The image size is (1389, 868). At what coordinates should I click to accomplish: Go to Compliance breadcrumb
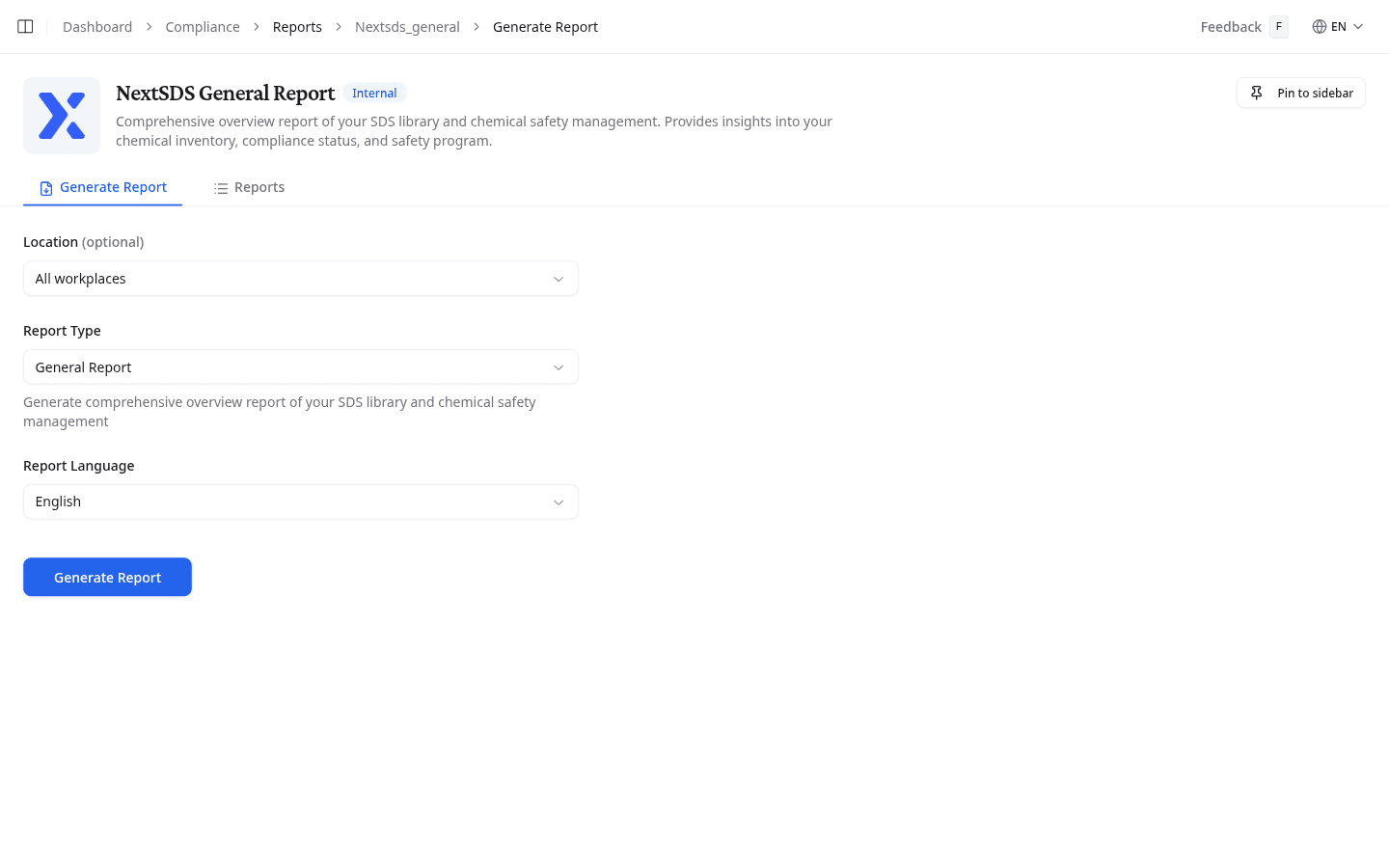203,27
